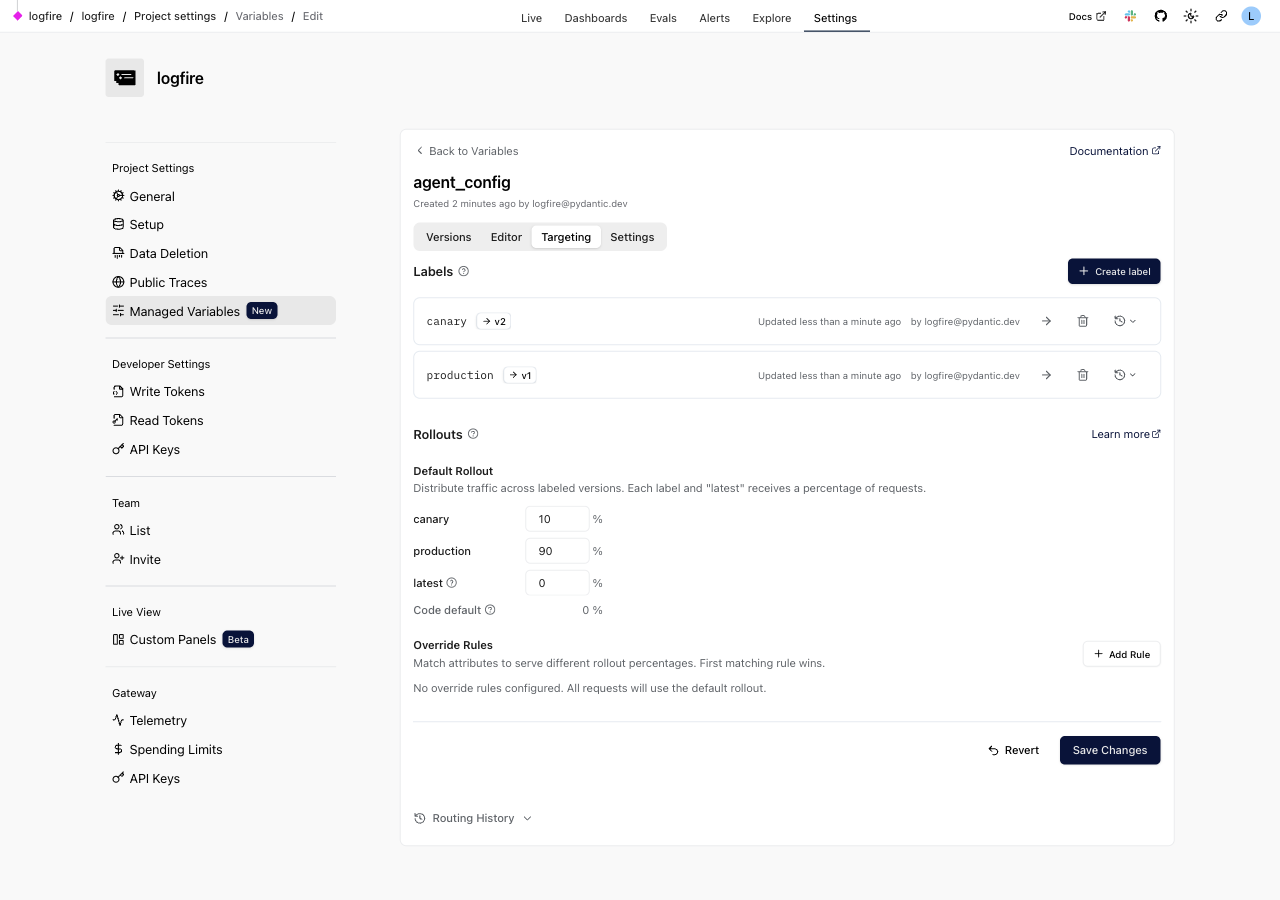The height and width of the screenshot is (900, 1280).
Task: Open Dashboards in the top navigation
Action: coord(595,18)
